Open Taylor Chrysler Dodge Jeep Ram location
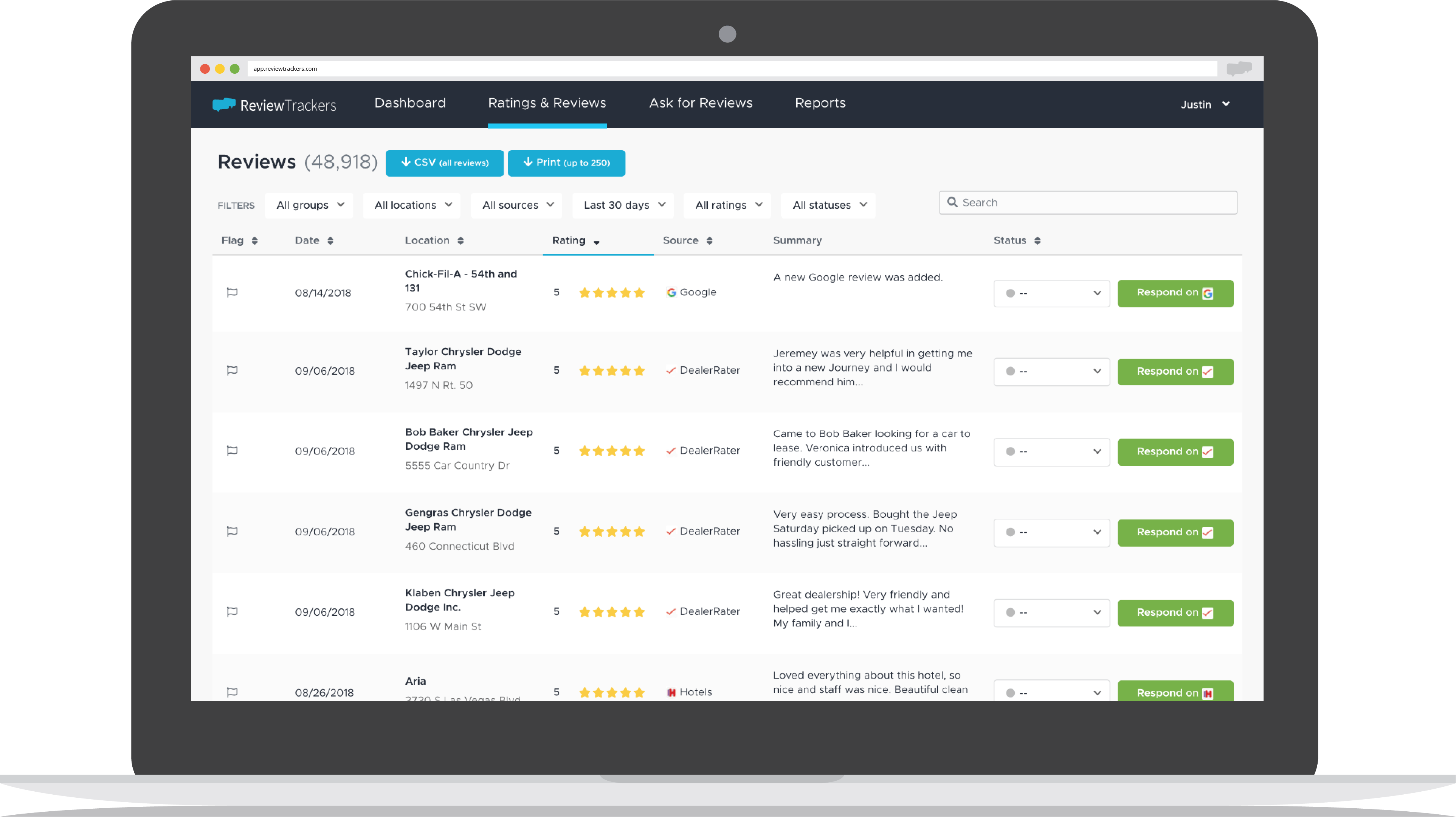The width and height of the screenshot is (1456, 817). coord(463,359)
